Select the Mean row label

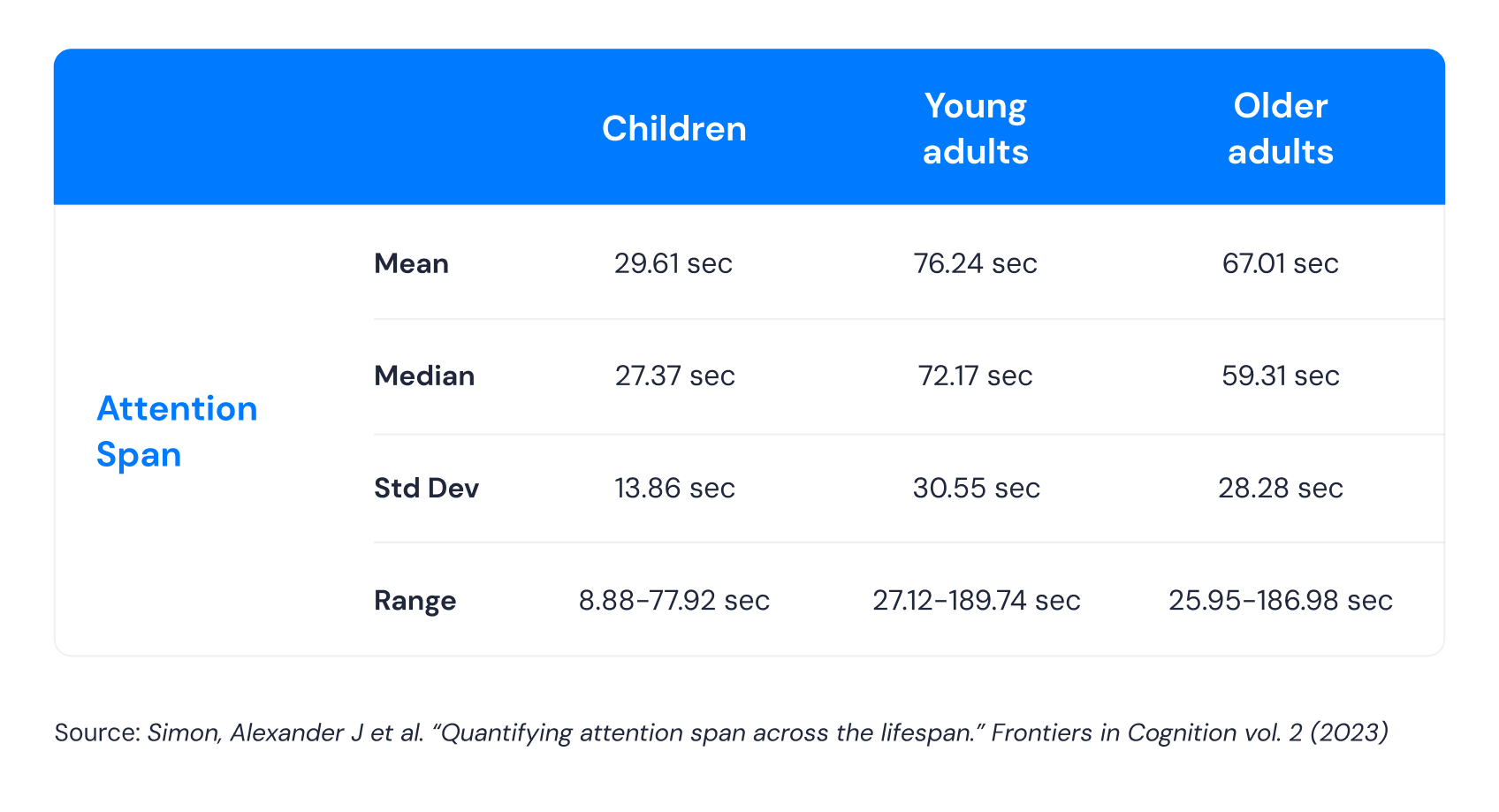click(411, 263)
